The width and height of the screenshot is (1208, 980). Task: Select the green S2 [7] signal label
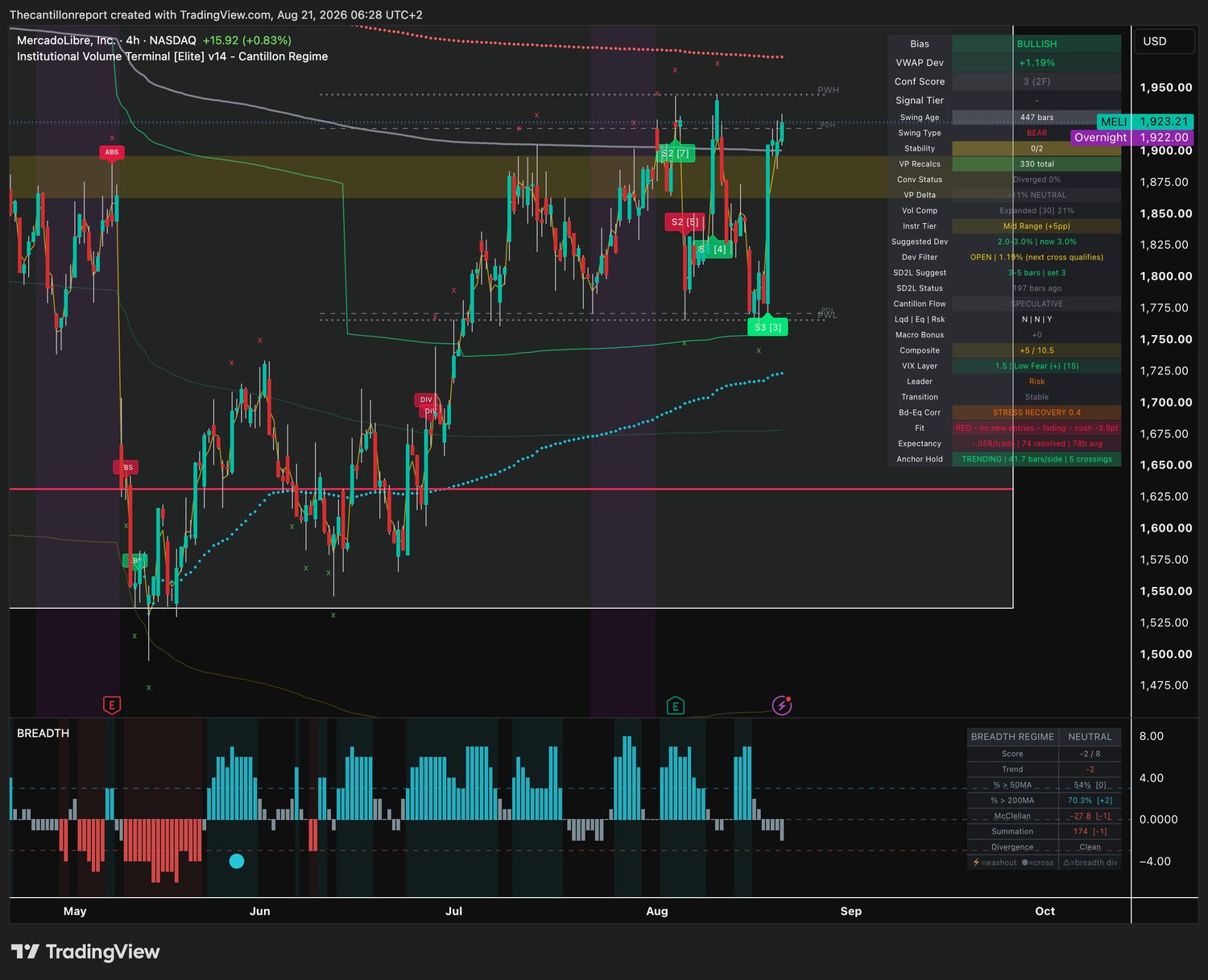[675, 153]
